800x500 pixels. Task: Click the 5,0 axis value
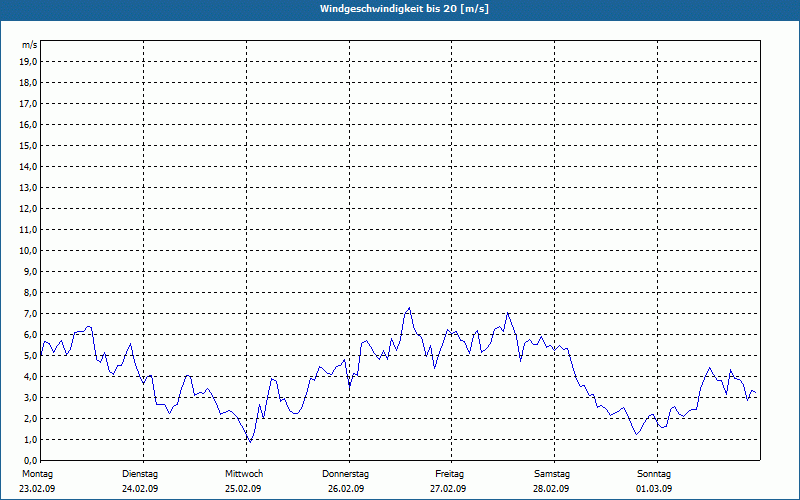(x=30, y=356)
